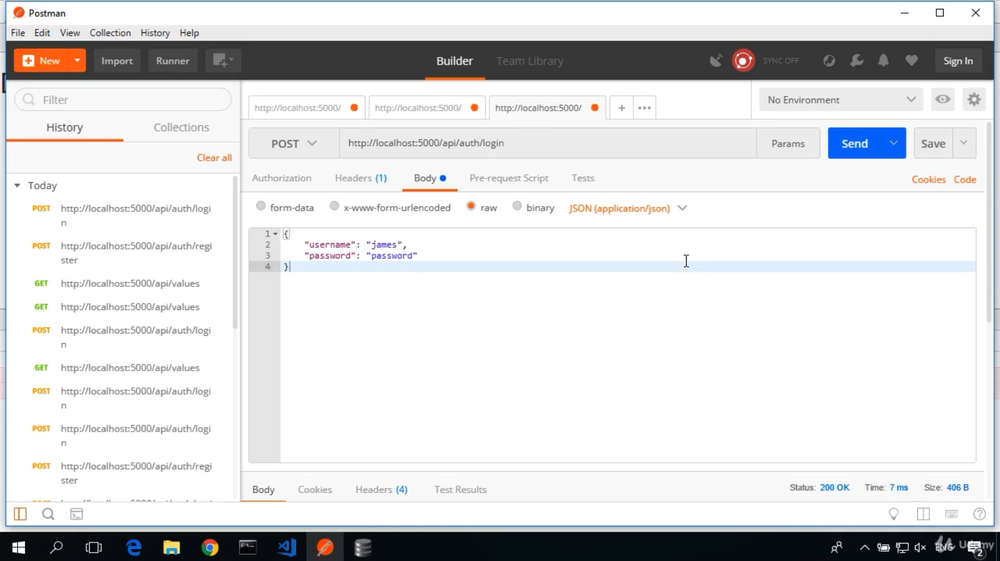Click the Clear all history link

tap(214, 157)
